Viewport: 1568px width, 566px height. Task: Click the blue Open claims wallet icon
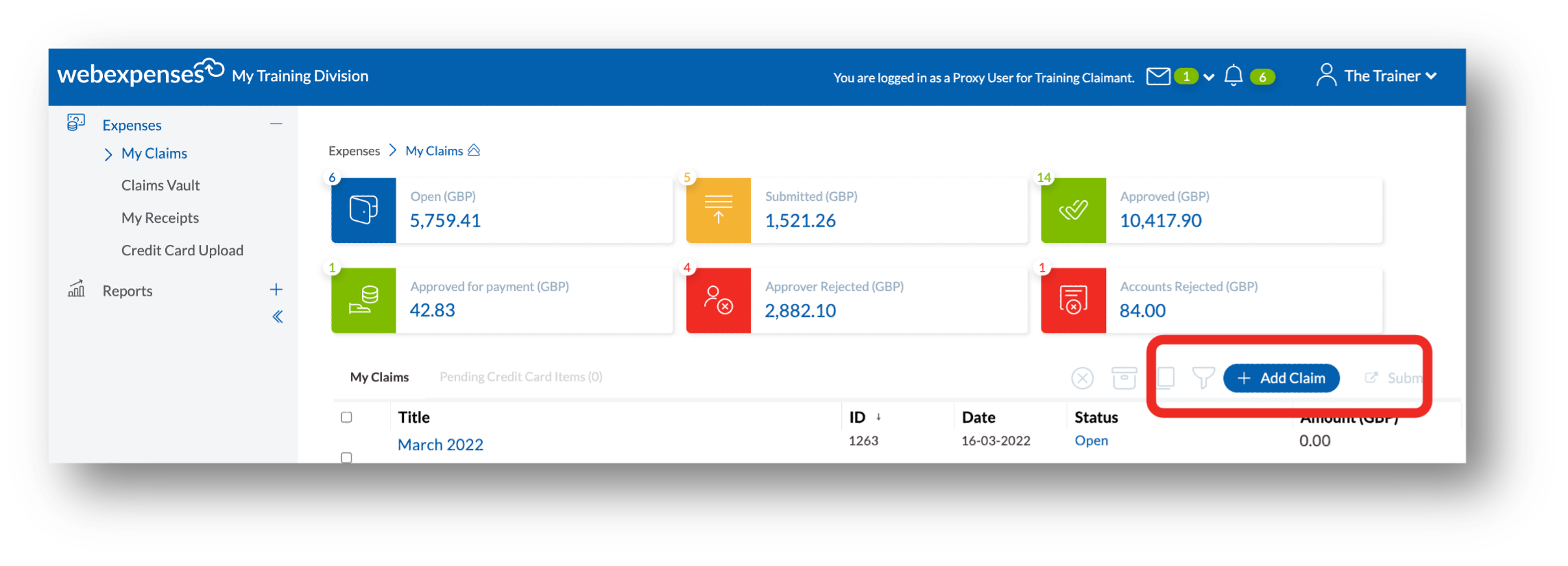click(363, 210)
